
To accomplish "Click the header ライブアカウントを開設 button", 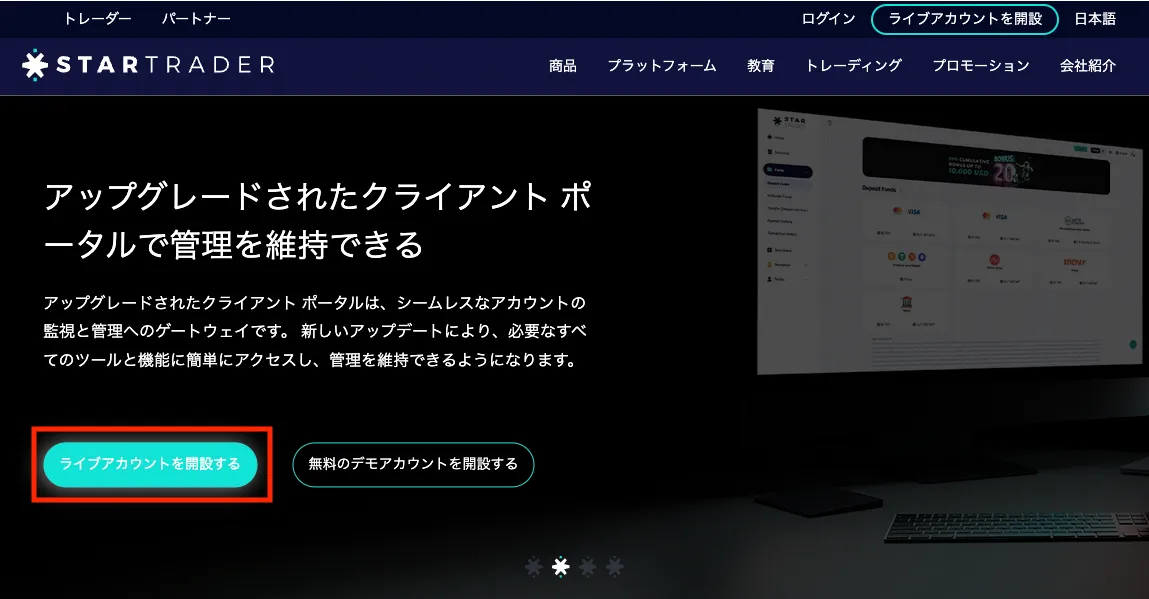I will [964, 19].
